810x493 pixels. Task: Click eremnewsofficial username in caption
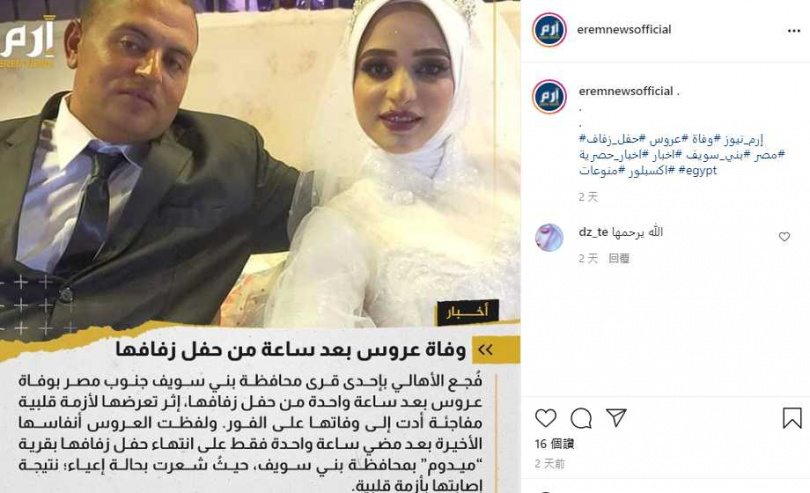pyautogui.click(x=626, y=91)
